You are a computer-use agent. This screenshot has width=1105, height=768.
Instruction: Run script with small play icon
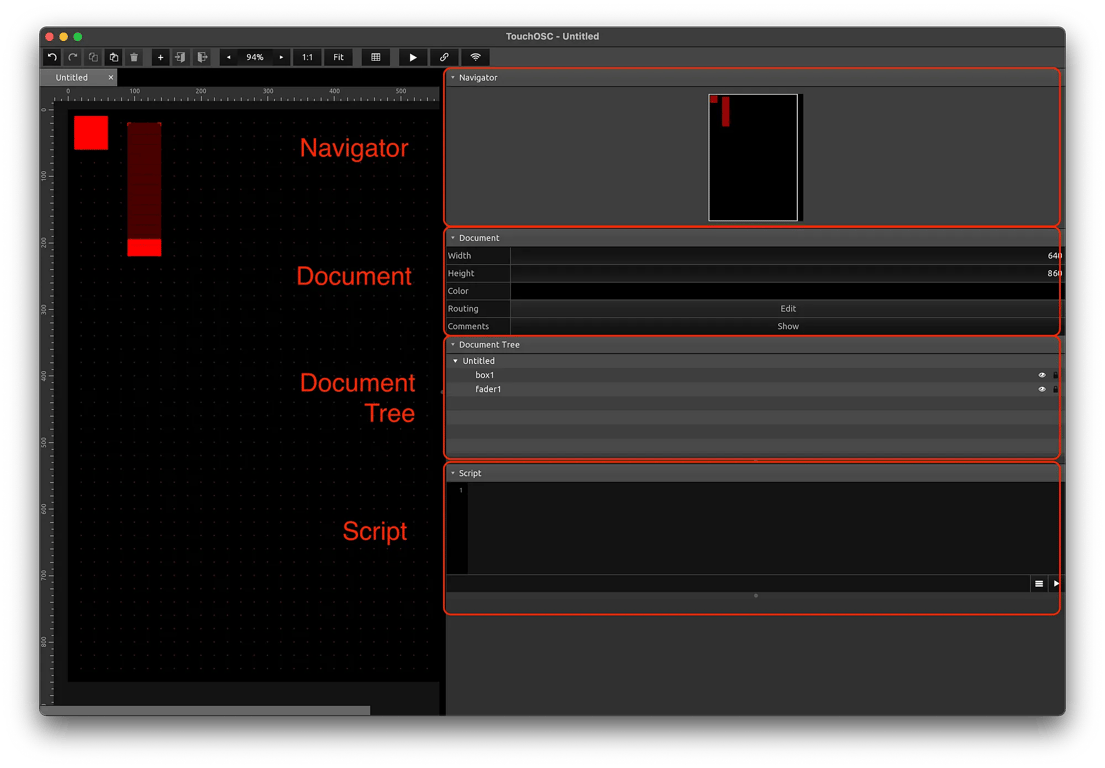point(1056,583)
